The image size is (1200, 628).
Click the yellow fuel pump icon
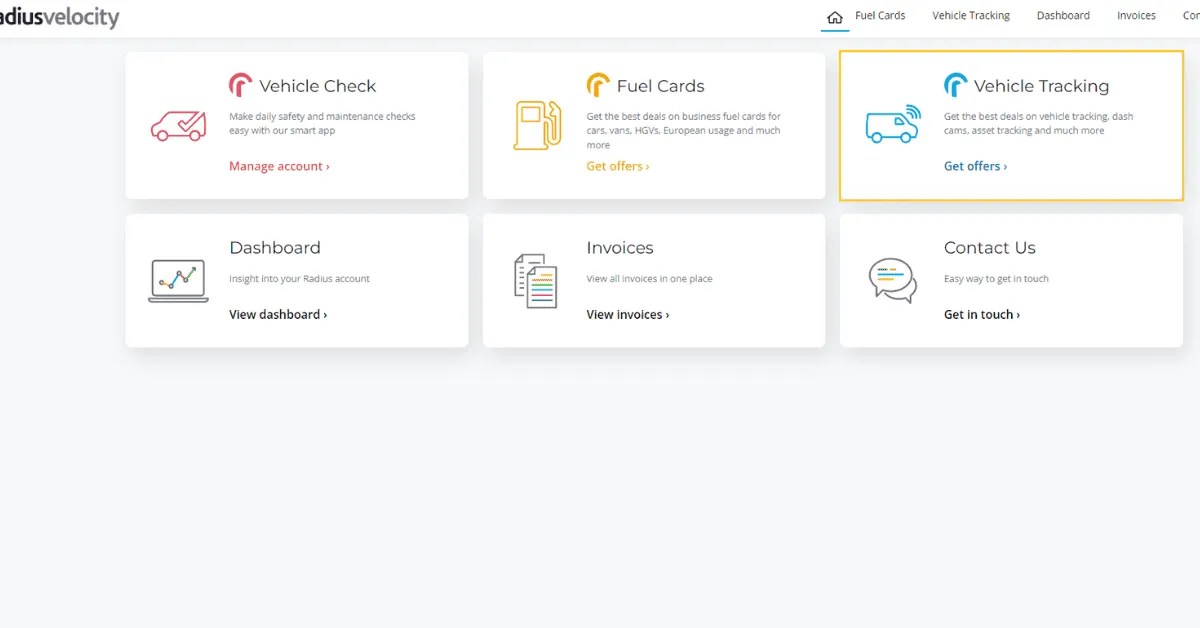(537, 125)
